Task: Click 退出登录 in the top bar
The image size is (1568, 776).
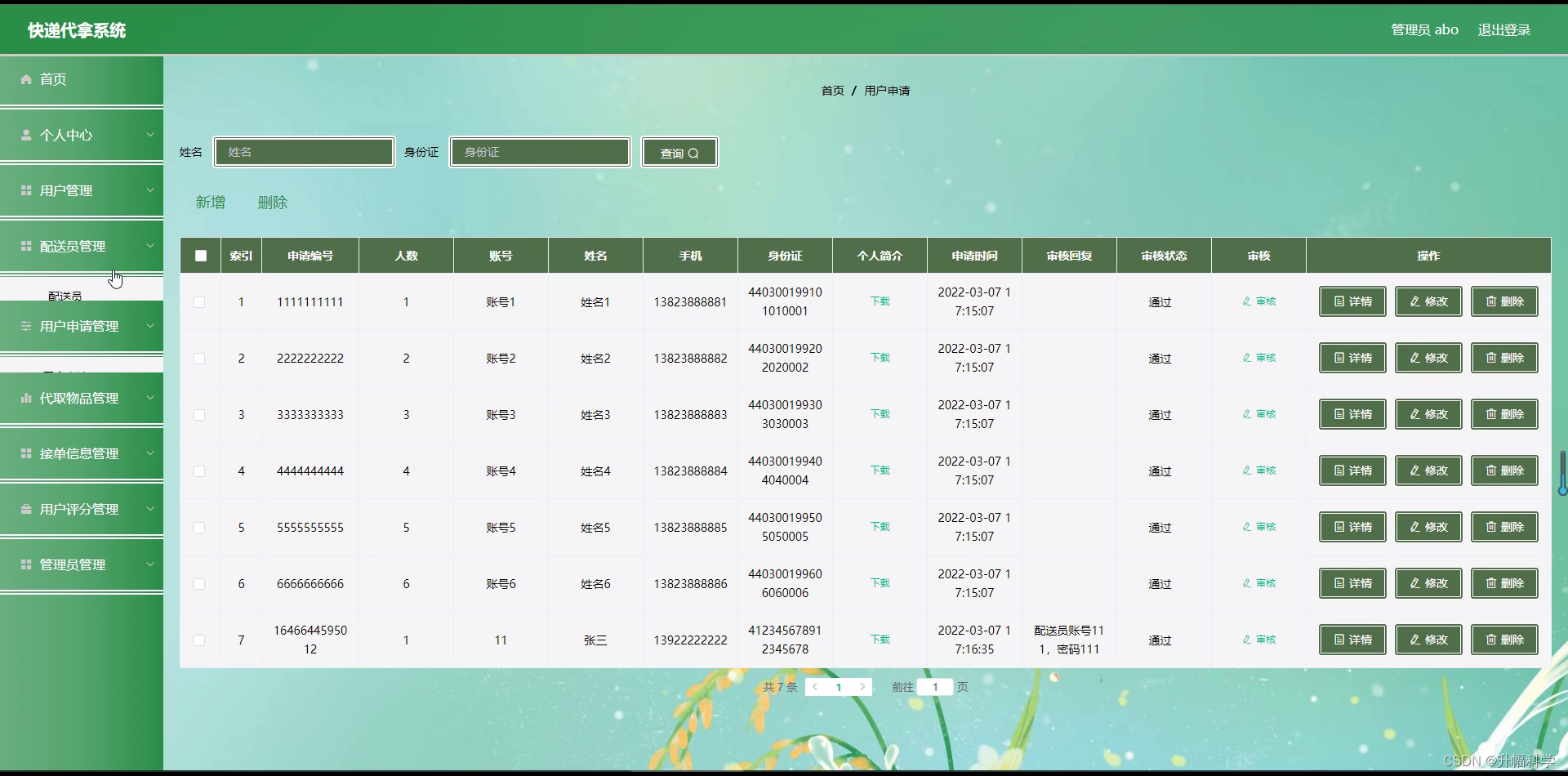Action: click(x=1503, y=29)
